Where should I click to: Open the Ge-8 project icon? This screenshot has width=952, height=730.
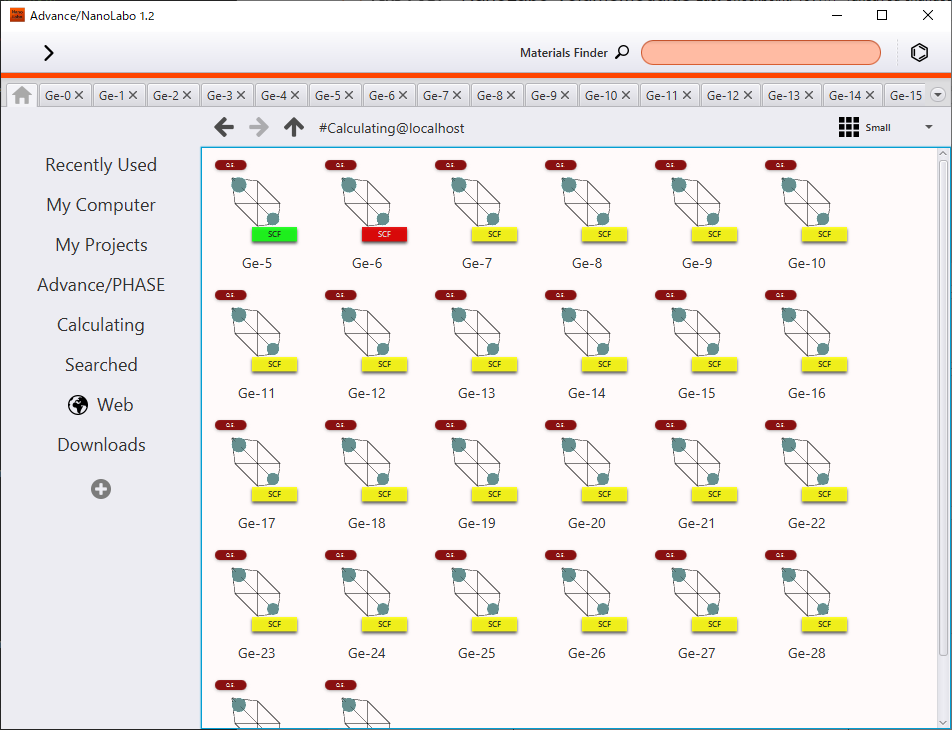pos(586,202)
